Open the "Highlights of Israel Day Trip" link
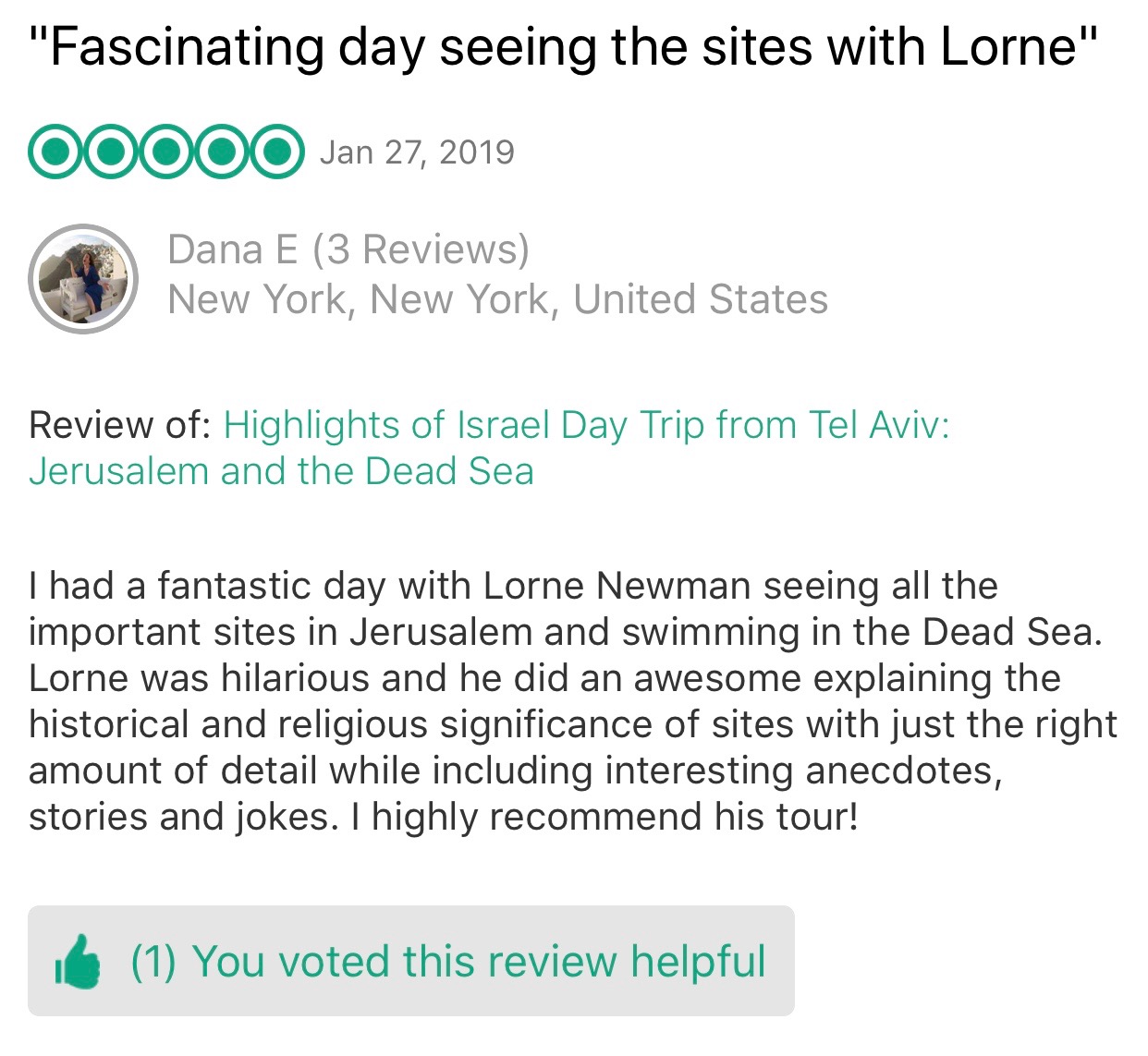 [x=586, y=425]
